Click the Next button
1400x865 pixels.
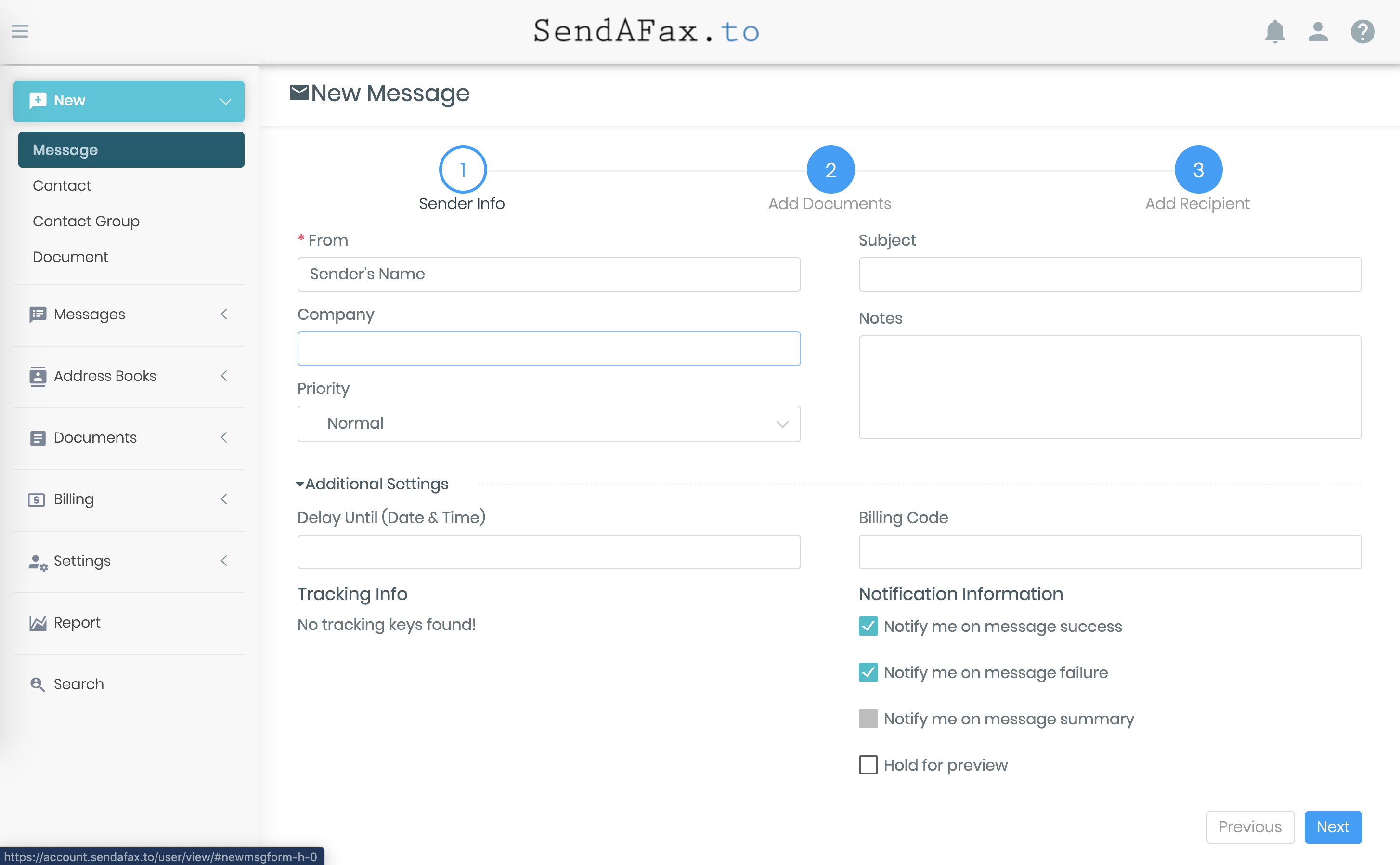1333,827
